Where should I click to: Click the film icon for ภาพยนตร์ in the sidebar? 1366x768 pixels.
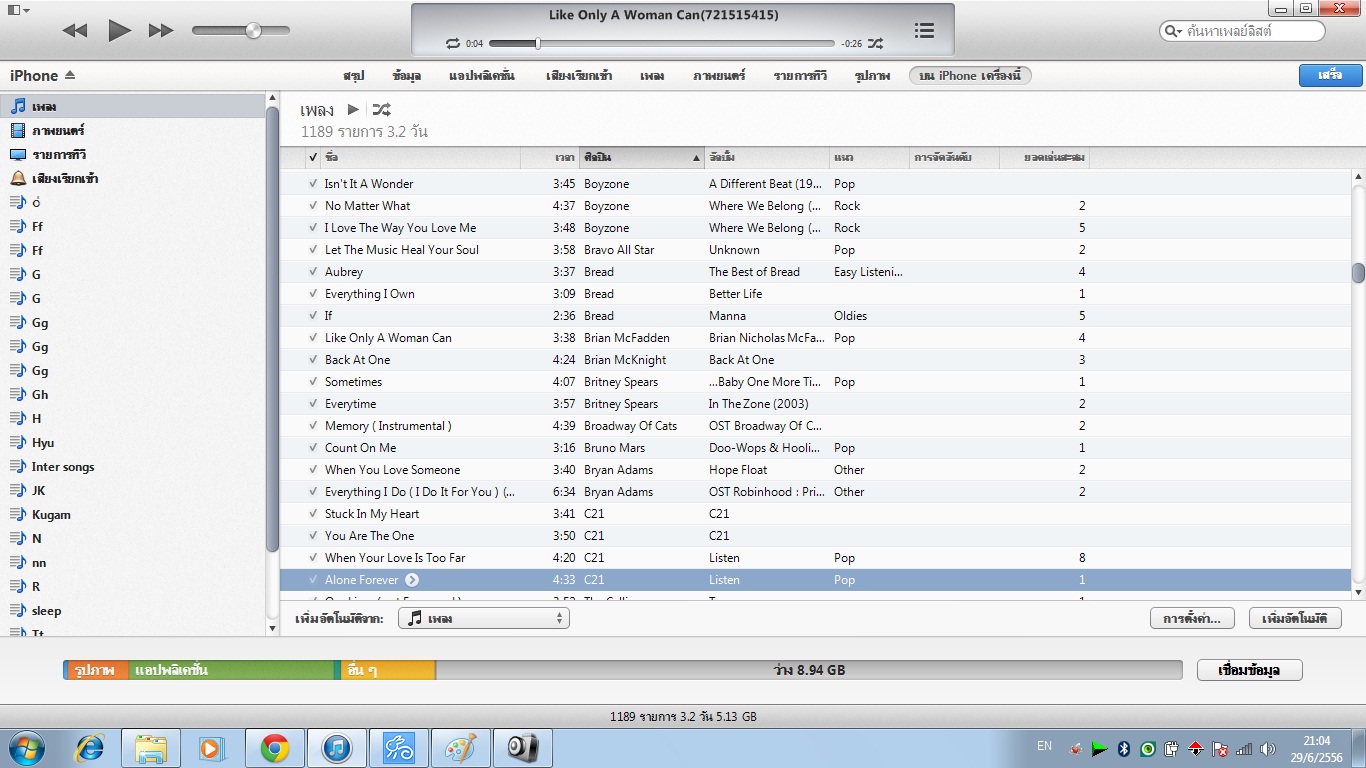(x=18, y=130)
